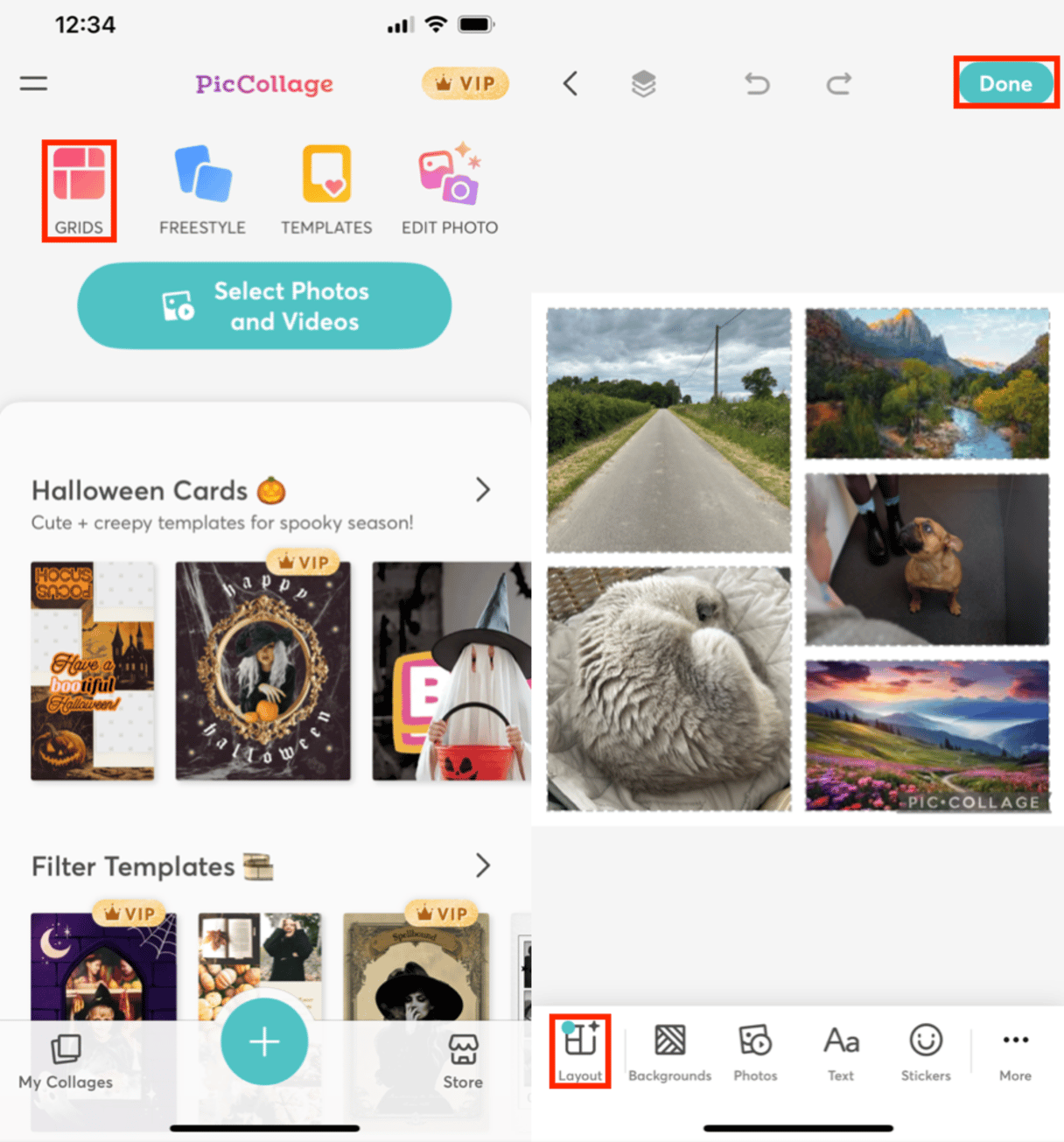Viewport: 1064px width, 1142px height.
Task: Tap the VIP crown badge in header
Action: (465, 83)
